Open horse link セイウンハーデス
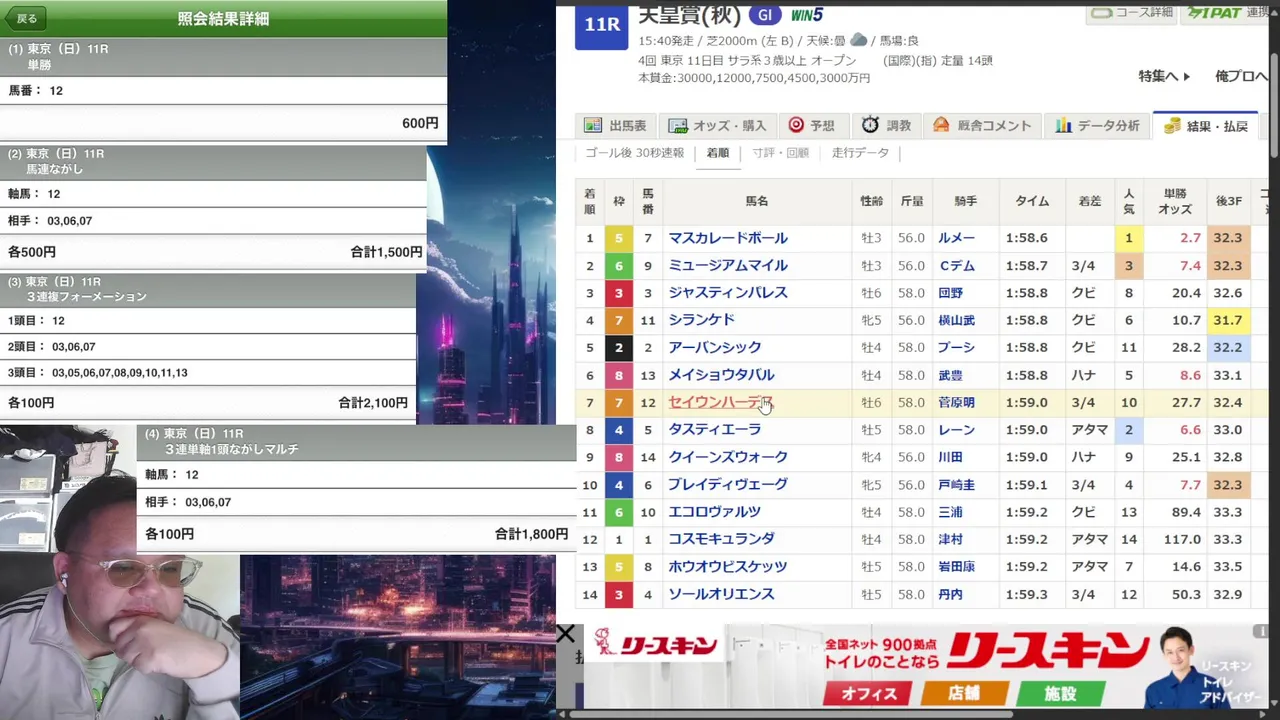 pyautogui.click(x=719, y=402)
